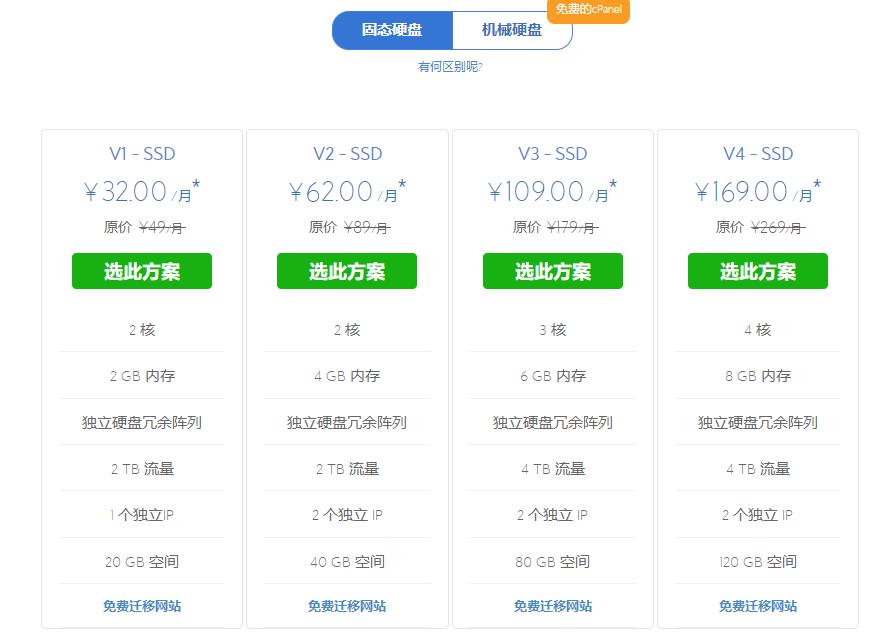Follow 免费迁移网站 link in V3 column
The height and width of the screenshot is (634, 895).
click(x=553, y=606)
